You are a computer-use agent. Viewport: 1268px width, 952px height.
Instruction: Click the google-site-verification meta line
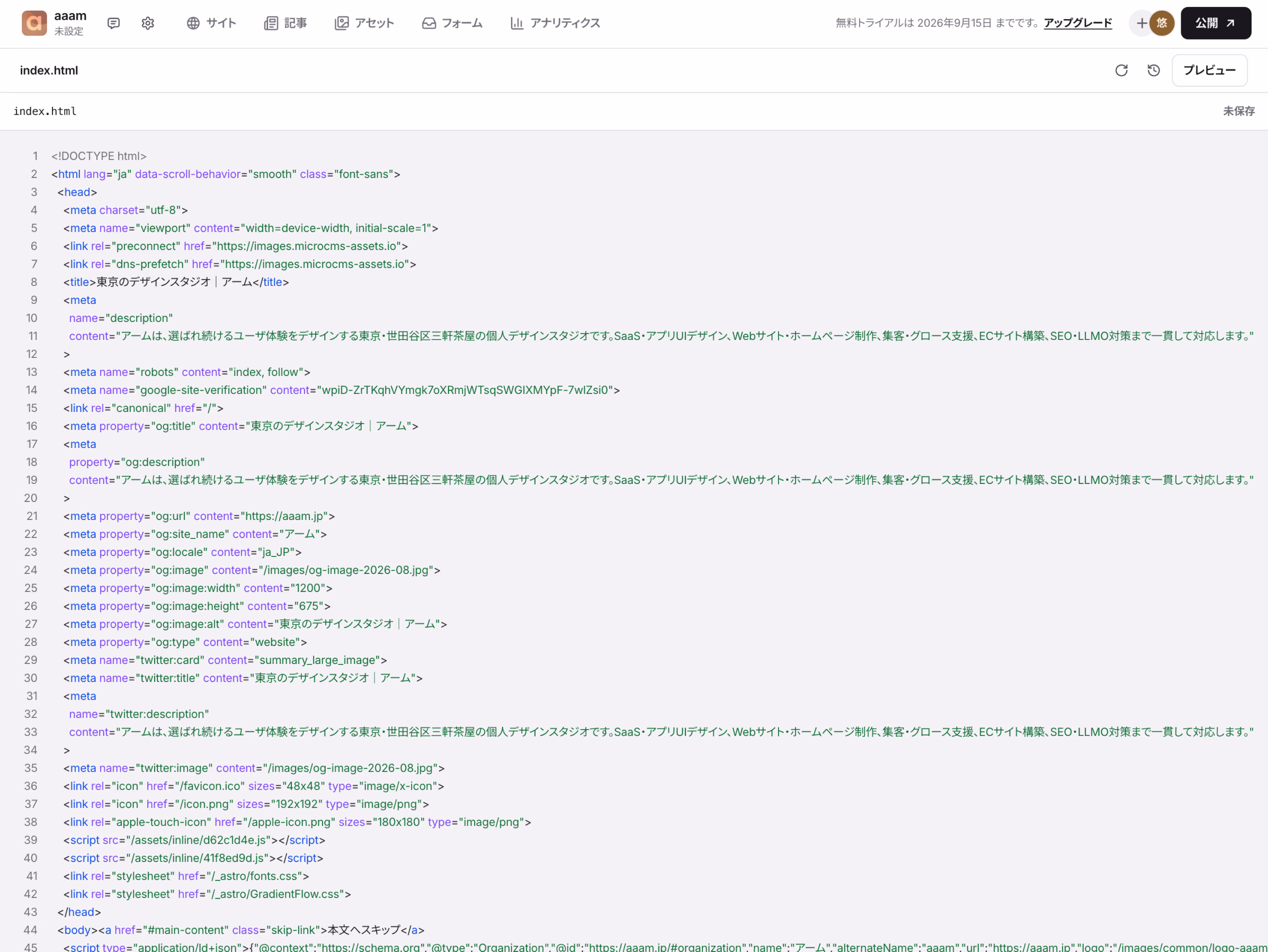click(342, 390)
